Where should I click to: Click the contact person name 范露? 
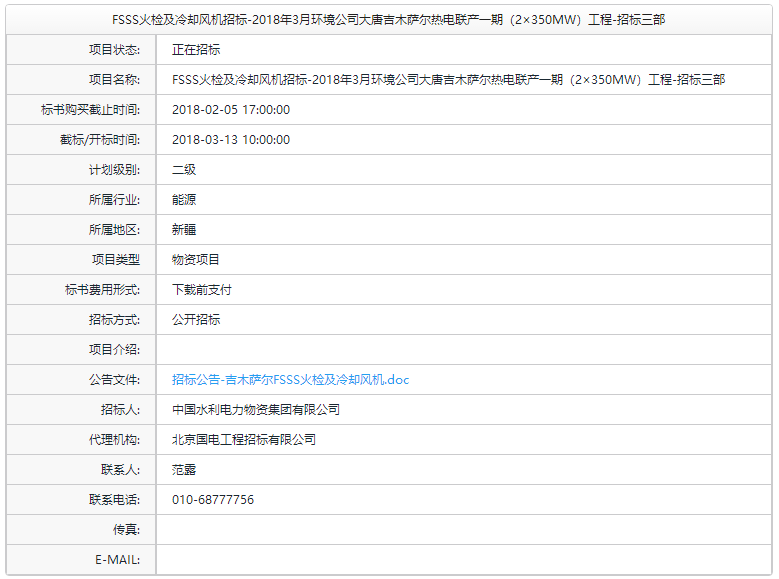184,470
